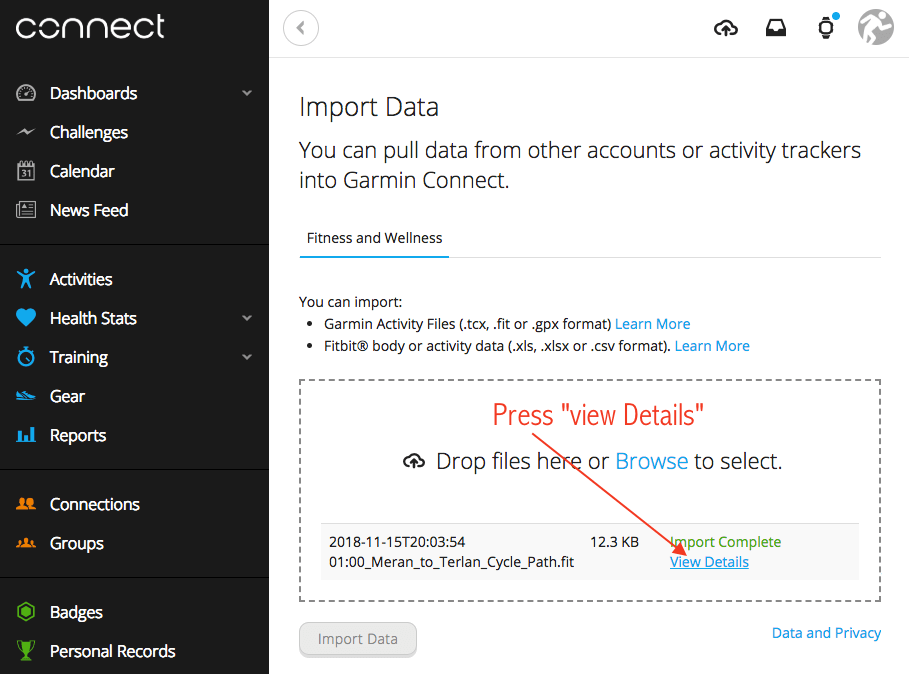The height and width of the screenshot is (674, 909).
Task: Click Browse to select files
Action: pos(651,461)
